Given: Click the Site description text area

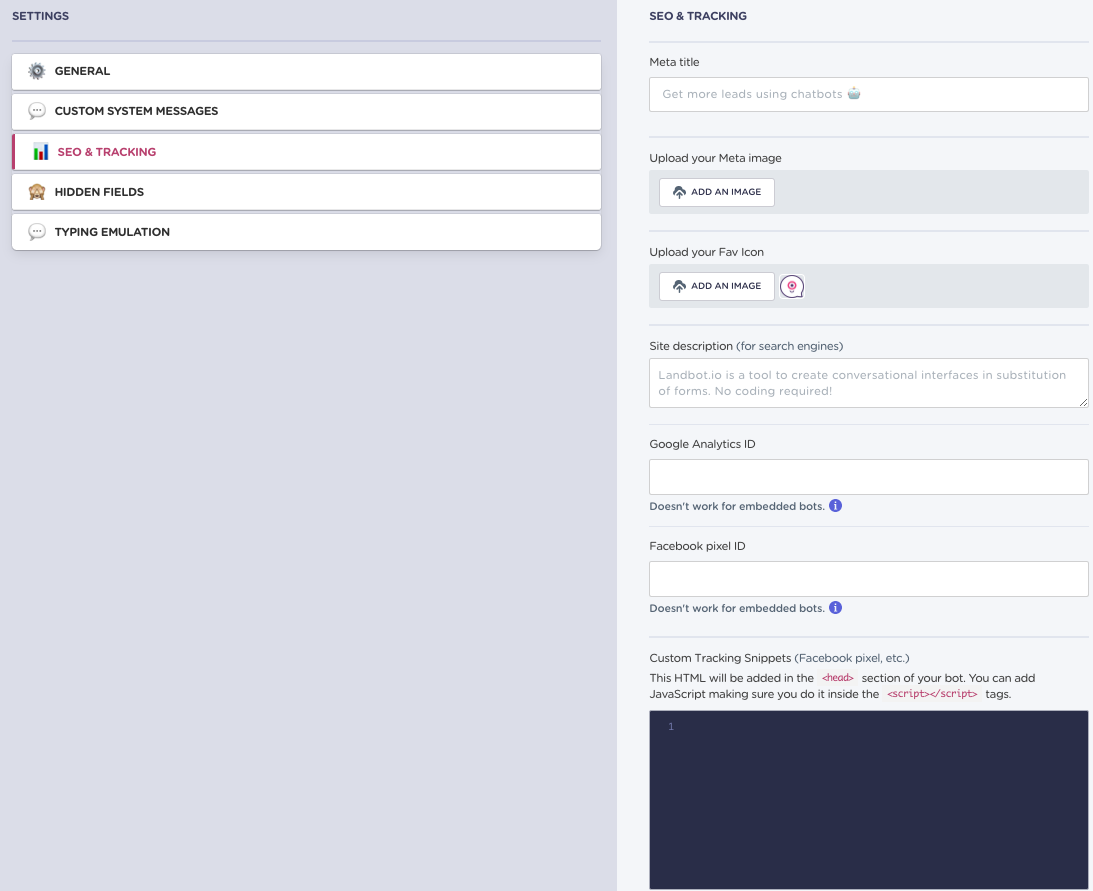Looking at the screenshot, I should (869, 383).
